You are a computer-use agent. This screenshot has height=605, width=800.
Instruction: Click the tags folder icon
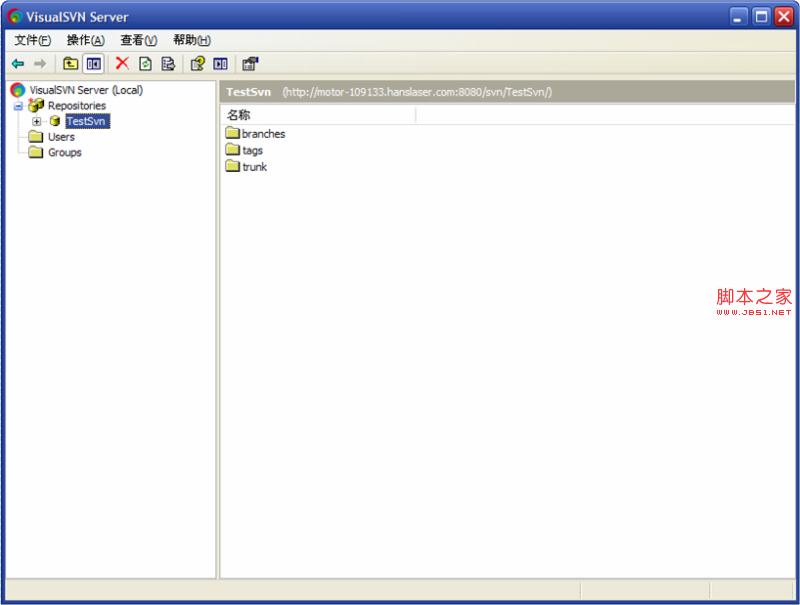click(x=233, y=149)
